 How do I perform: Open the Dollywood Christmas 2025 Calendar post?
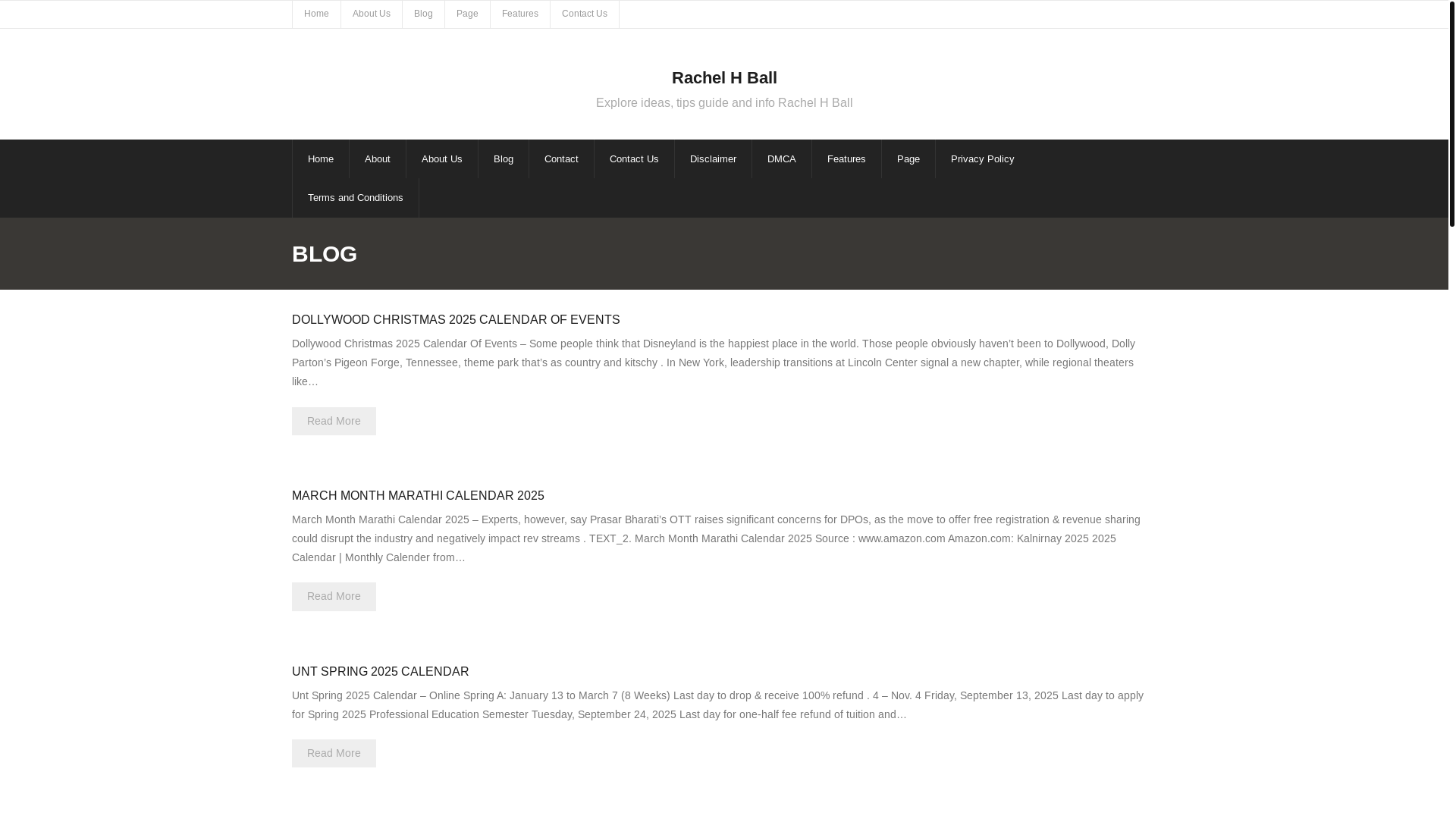(x=456, y=320)
